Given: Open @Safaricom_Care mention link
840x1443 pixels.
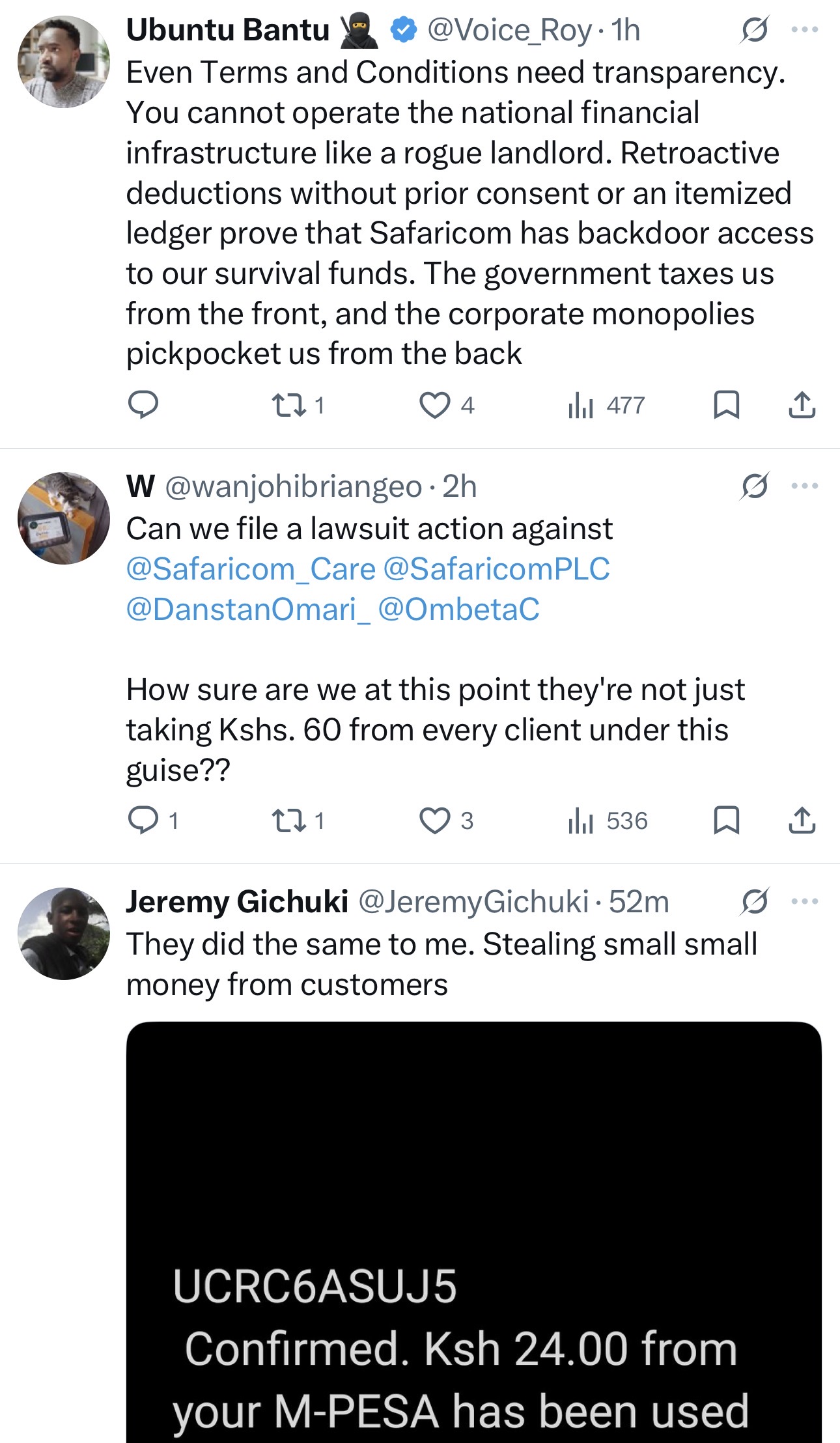Looking at the screenshot, I should pyautogui.click(x=251, y=568).
